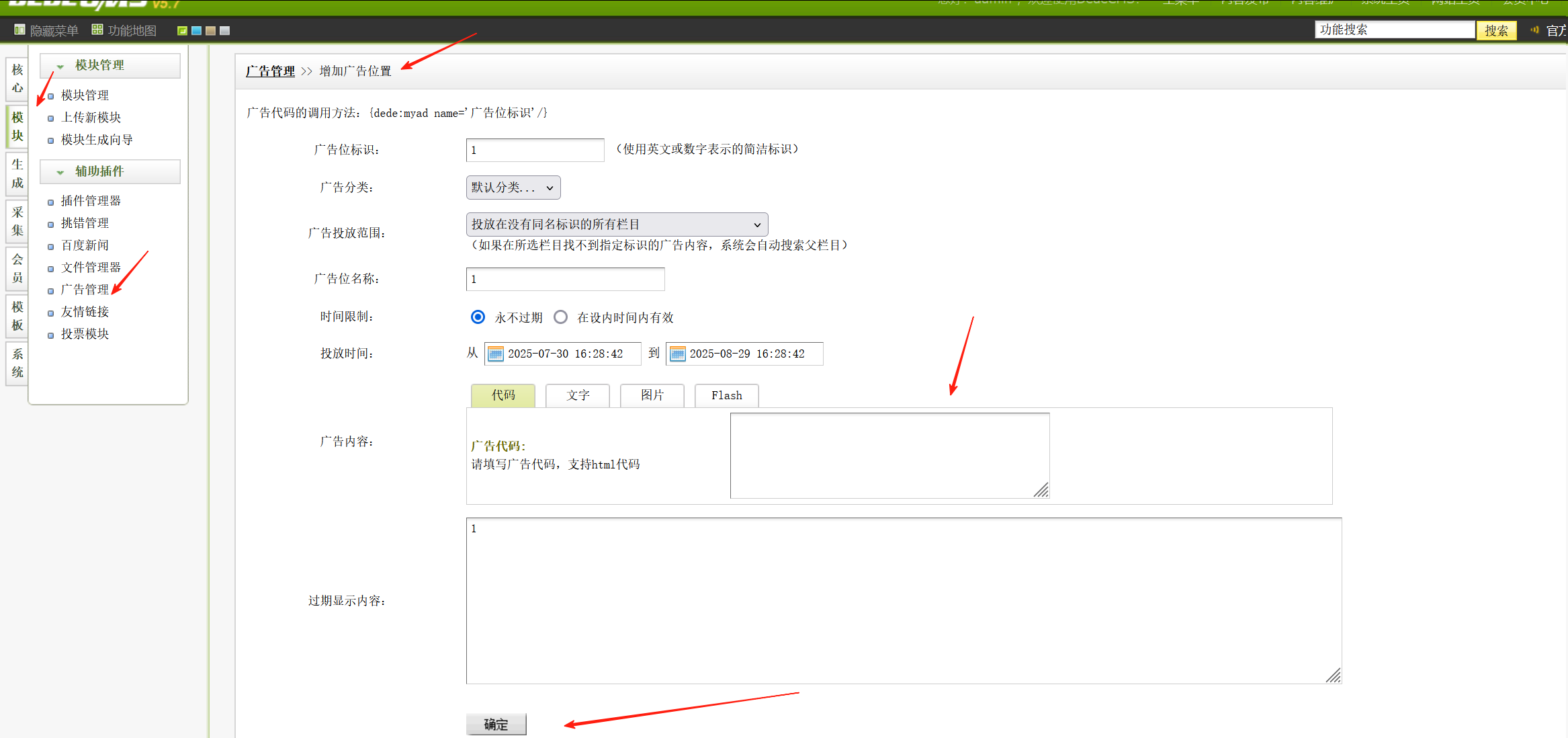Open 挑错管理 in sidebar
The image size is (1568, 738).
coord(85,223)
